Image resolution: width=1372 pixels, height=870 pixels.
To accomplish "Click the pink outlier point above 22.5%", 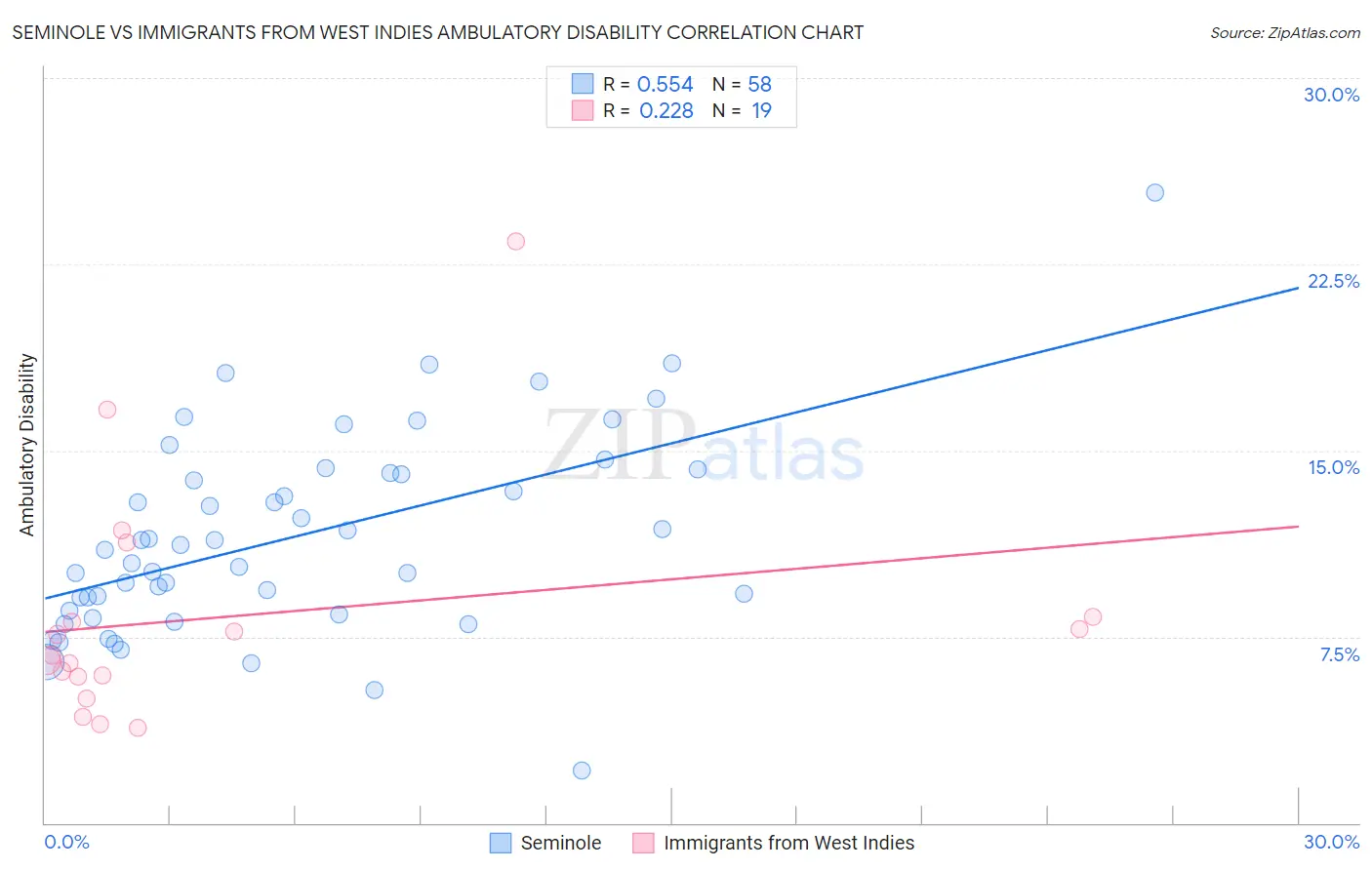I will coord(516,241).
